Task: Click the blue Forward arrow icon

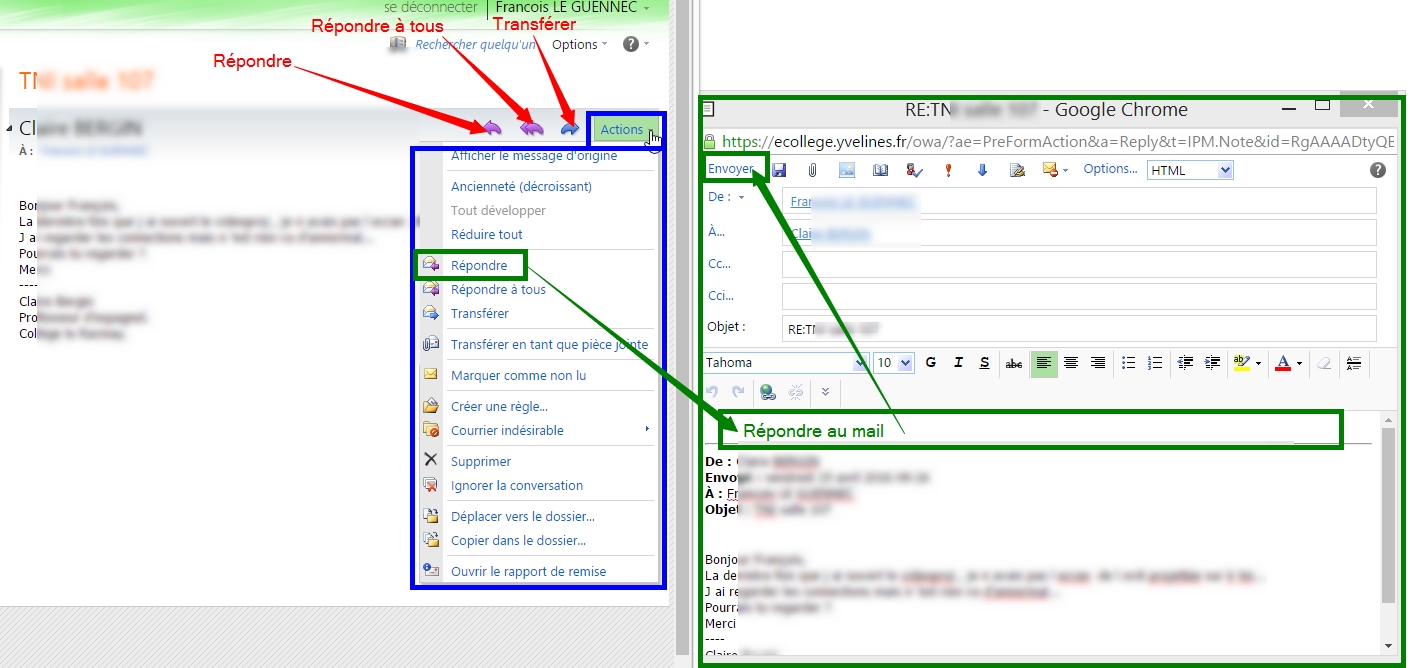Action: (569, 128)
